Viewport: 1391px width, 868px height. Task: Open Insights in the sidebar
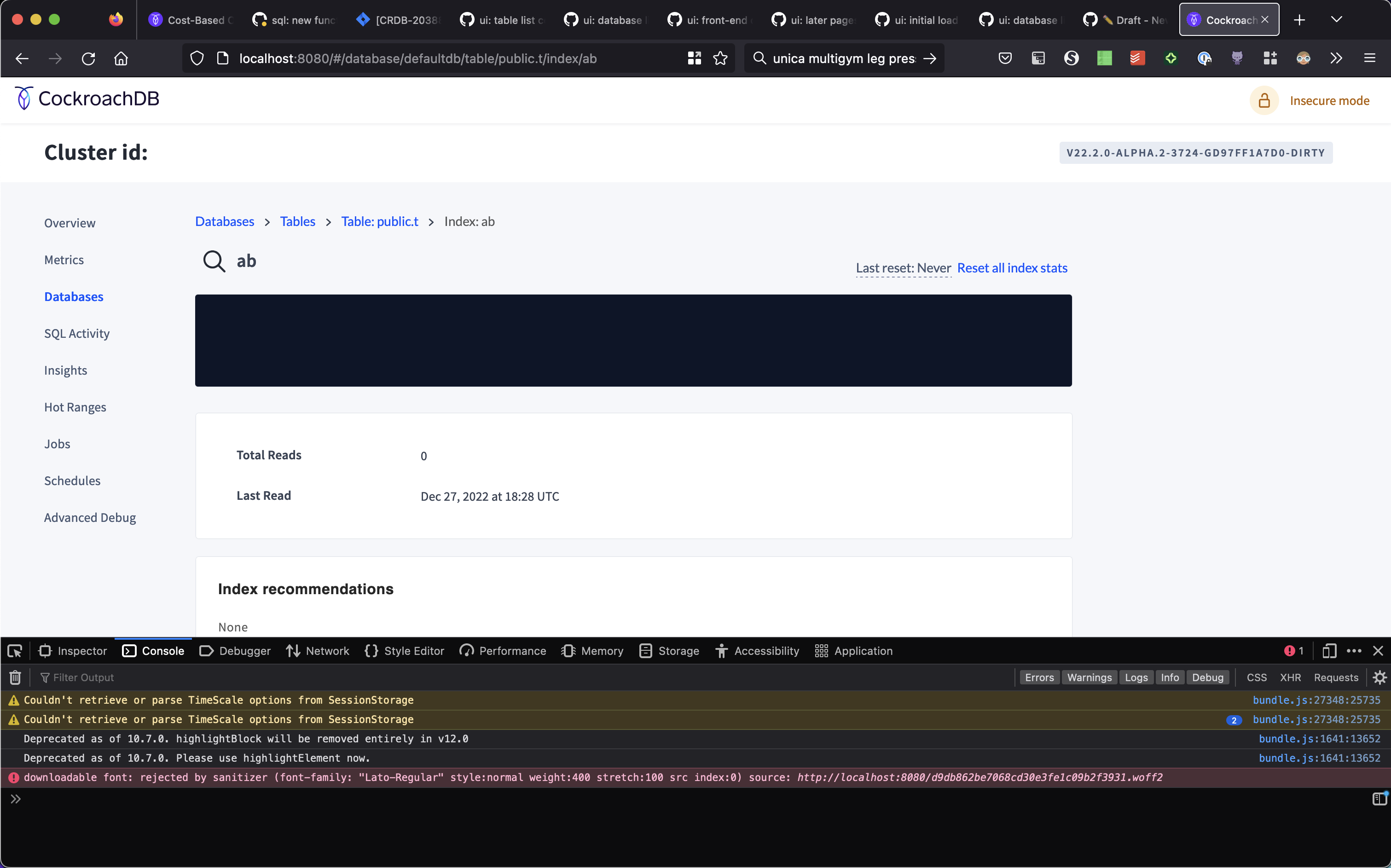(x=65, y=370)
